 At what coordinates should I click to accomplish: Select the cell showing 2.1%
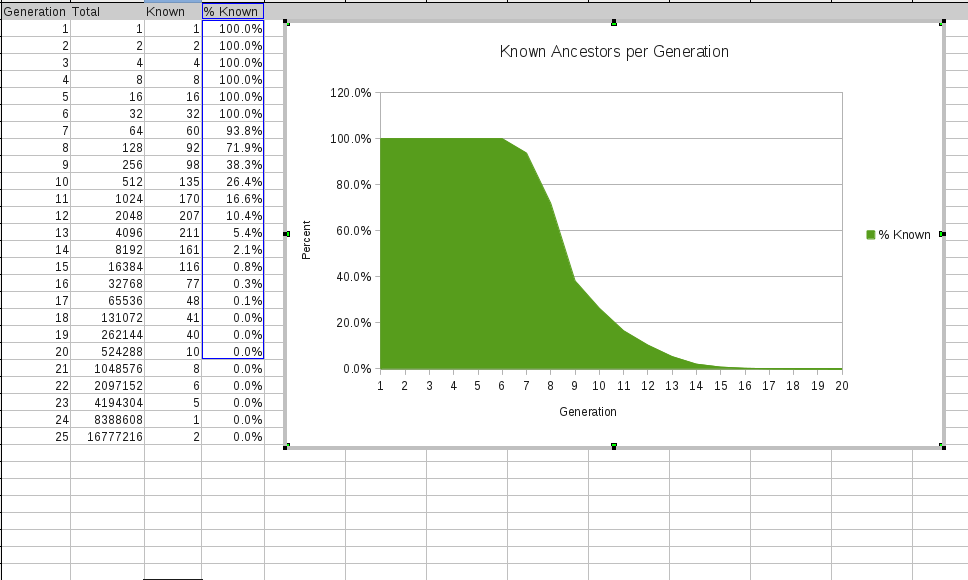click(233, 249)
